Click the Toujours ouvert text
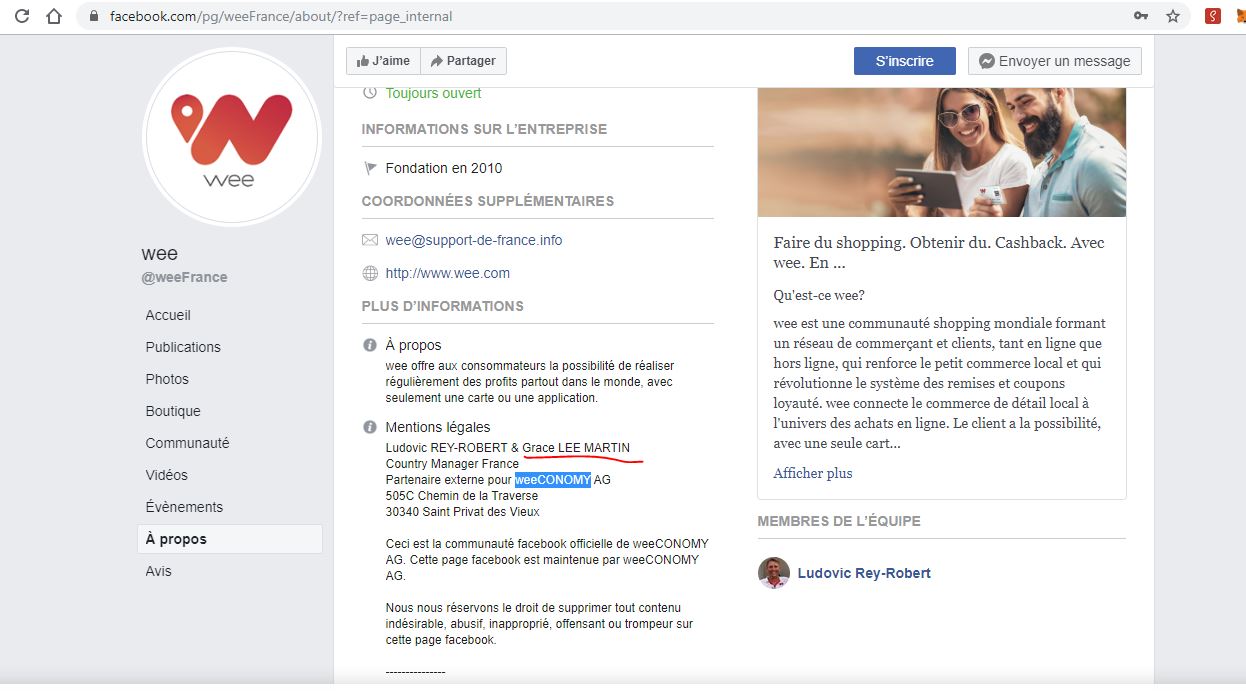1246x691 pixels. coord(433,93)
